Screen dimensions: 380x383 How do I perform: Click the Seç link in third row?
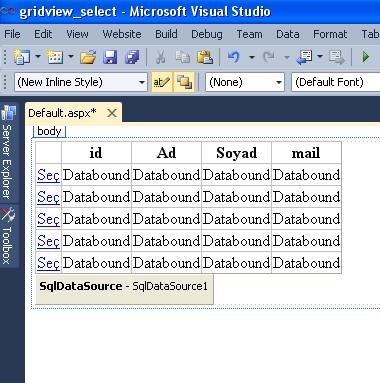point(48,219)
